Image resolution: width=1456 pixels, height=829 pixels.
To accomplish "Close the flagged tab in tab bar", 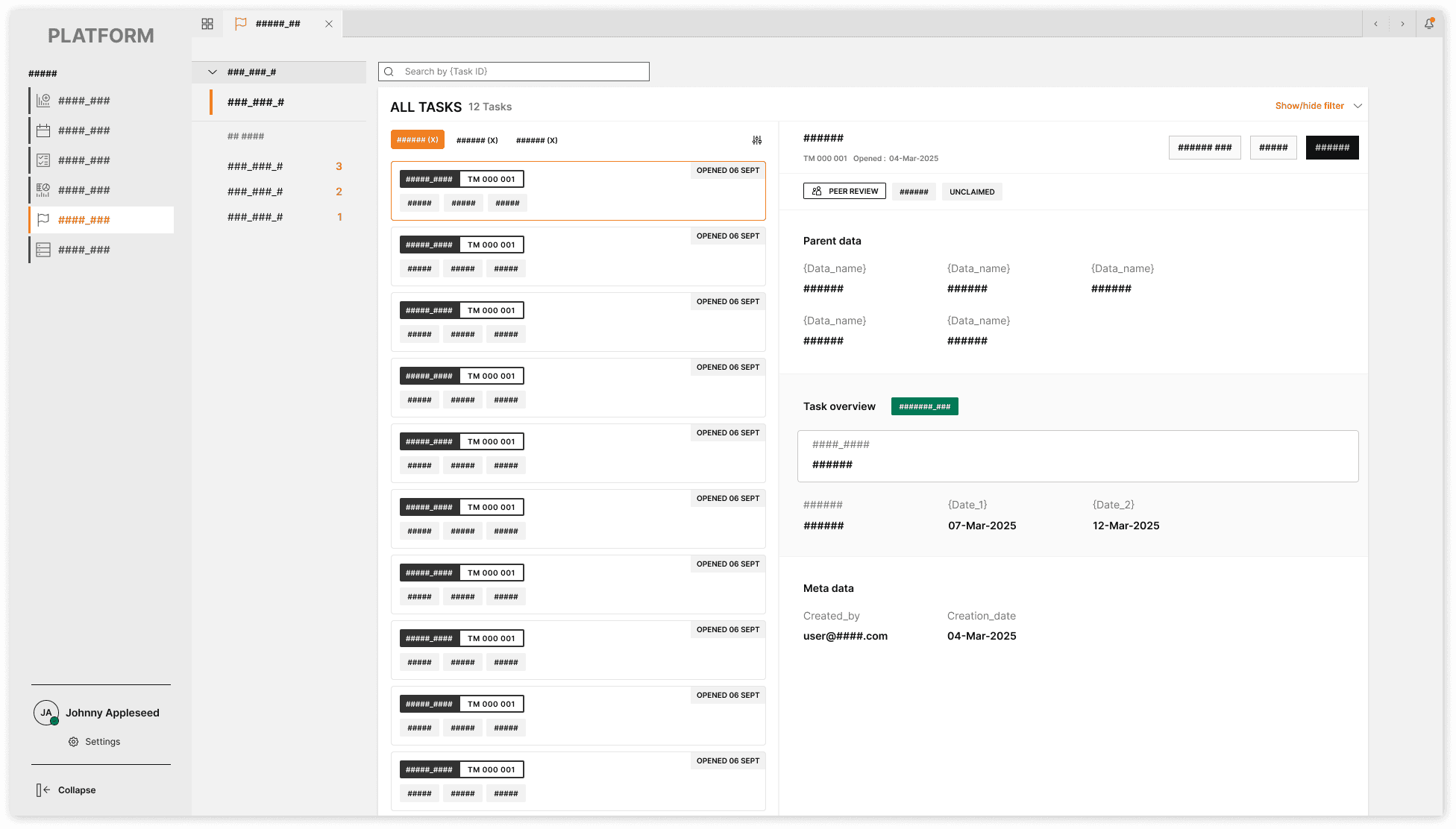I will pyautogui.click(x=329, y=24).
